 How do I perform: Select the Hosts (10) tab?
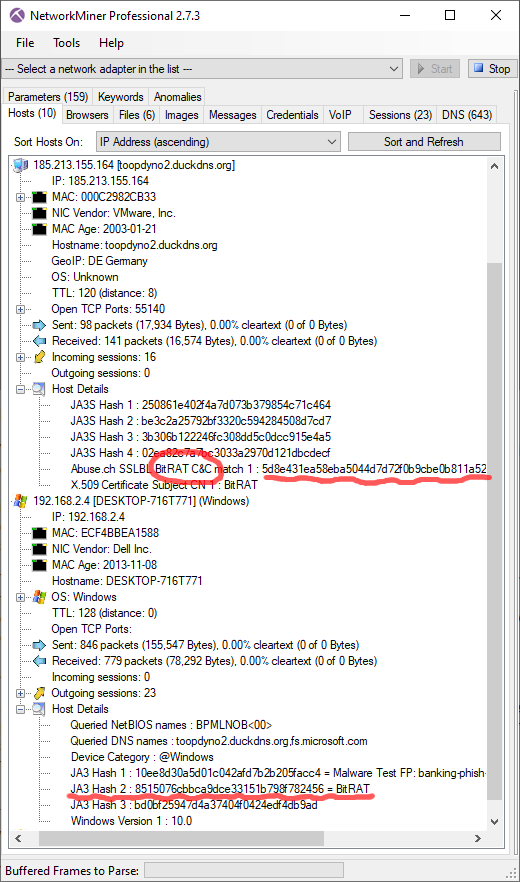pos(32,114)
